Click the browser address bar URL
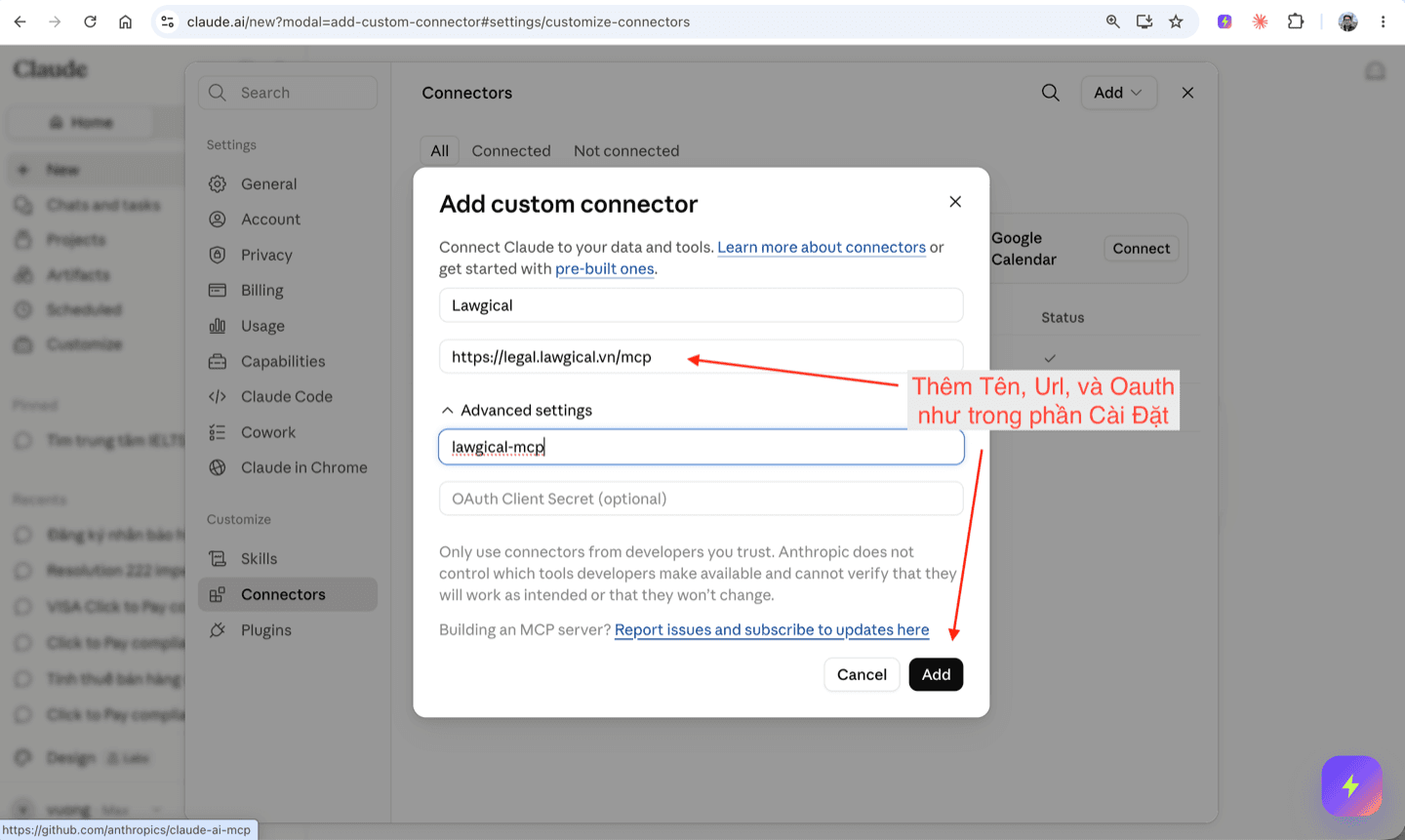1405x840 pixels. click(438, 21)
